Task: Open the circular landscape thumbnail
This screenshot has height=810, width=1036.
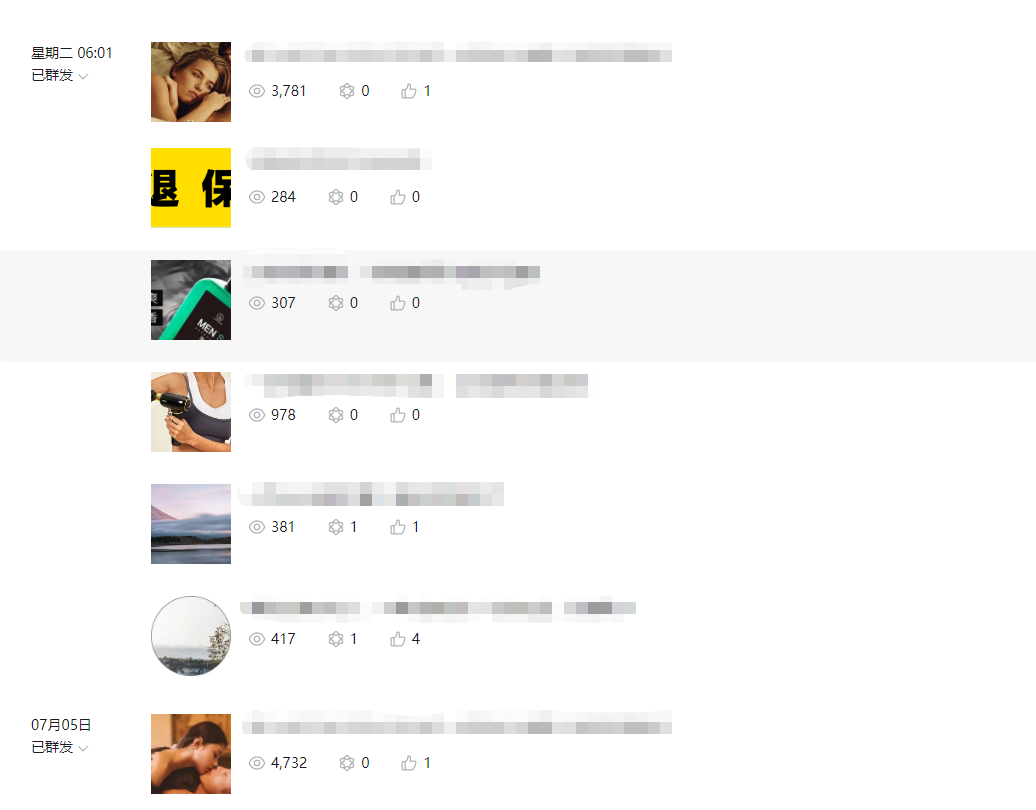Action: 191,636
